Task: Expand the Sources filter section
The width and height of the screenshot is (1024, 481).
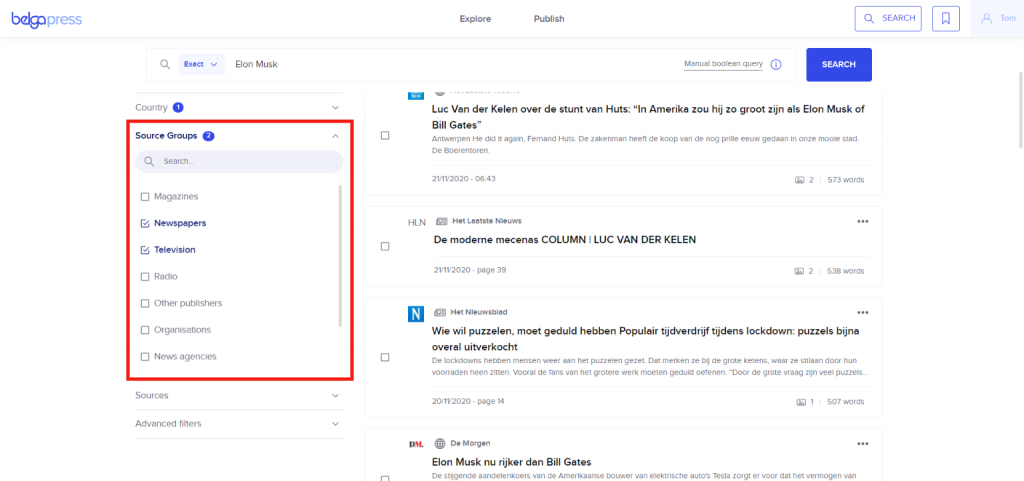Action: coord(238,396)
